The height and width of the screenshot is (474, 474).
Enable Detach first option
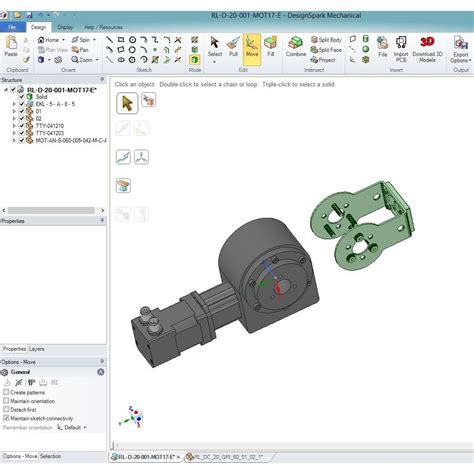[x=6, y=409]
